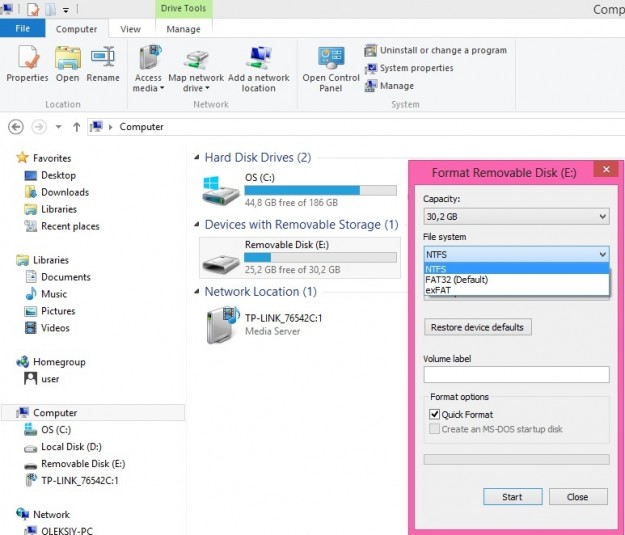
Task: Open the Access media ribbon icon
Action: 148,58
